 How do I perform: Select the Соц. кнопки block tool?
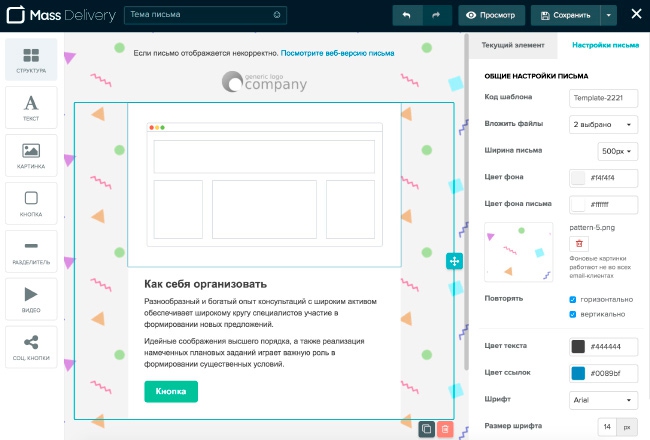pos(31,346)
